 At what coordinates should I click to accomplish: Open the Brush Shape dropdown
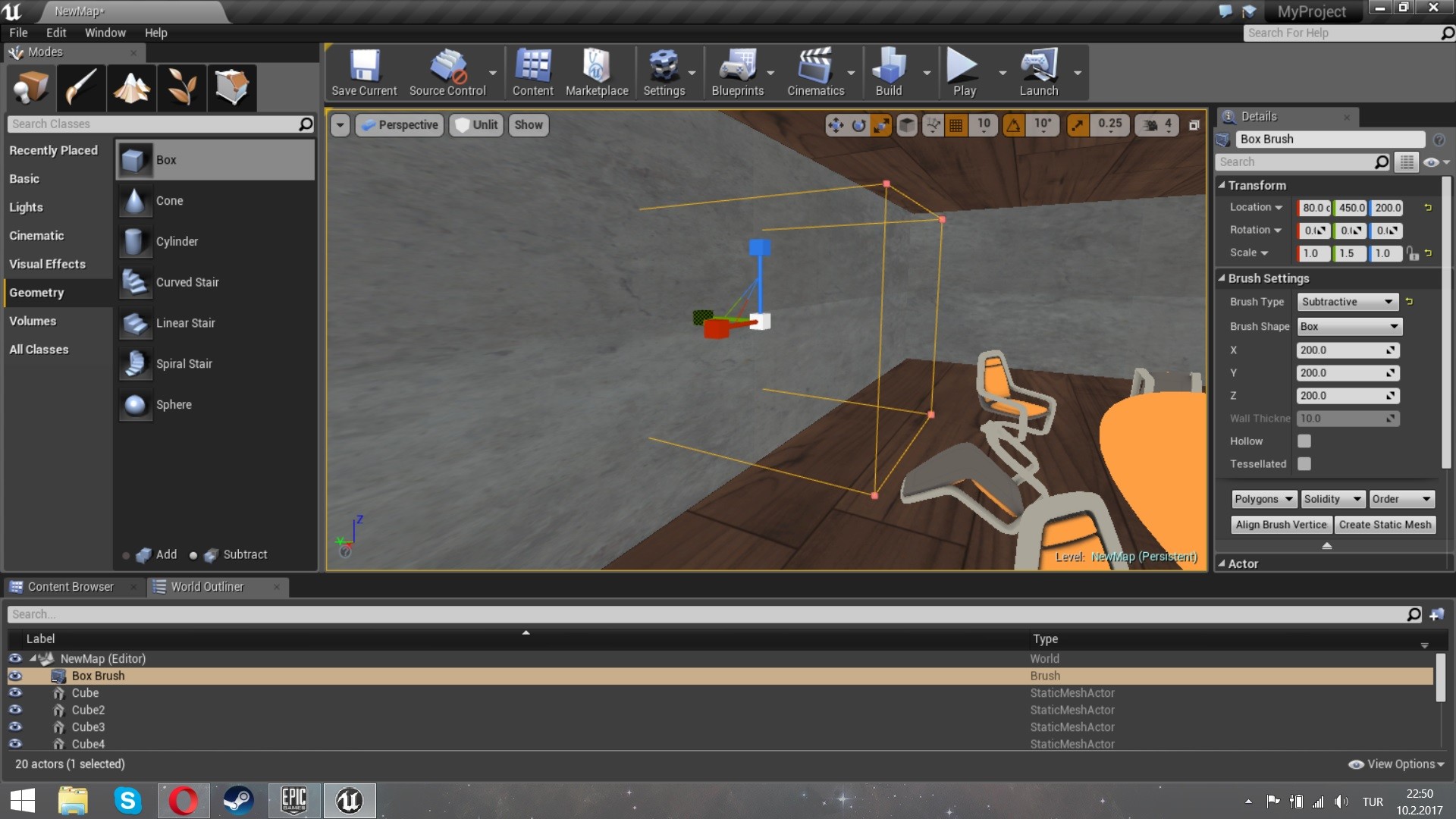[x=1350, y=327]
